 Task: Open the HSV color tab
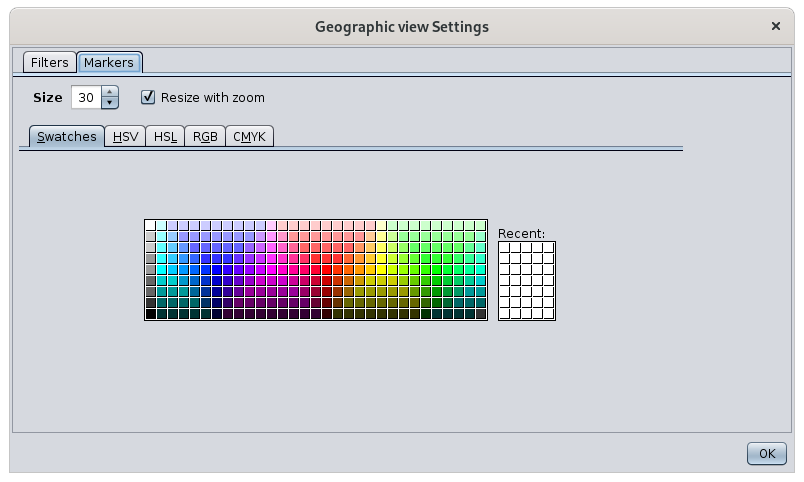point(125,137)
